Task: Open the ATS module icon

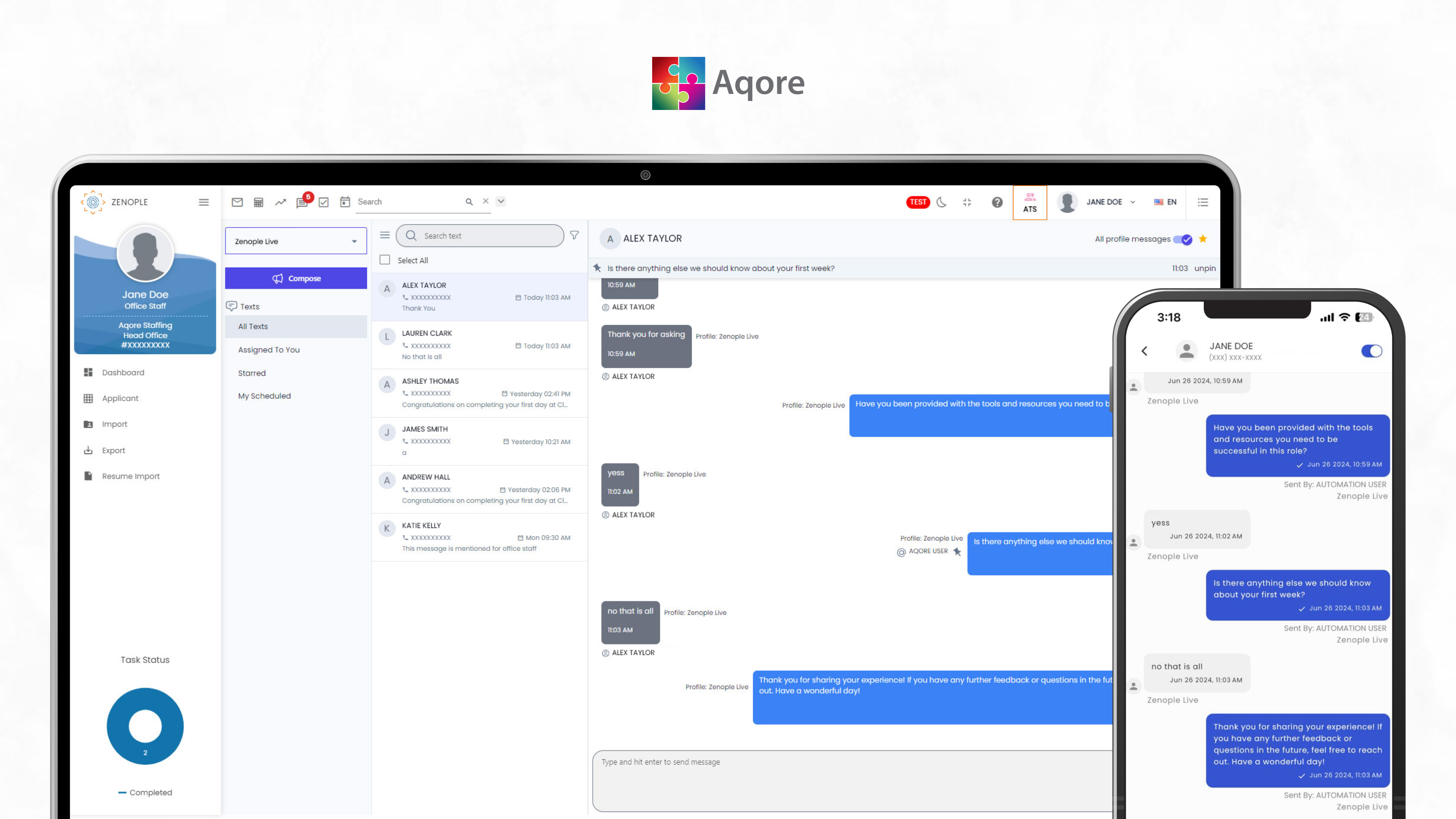Action: pos(1030,202)
